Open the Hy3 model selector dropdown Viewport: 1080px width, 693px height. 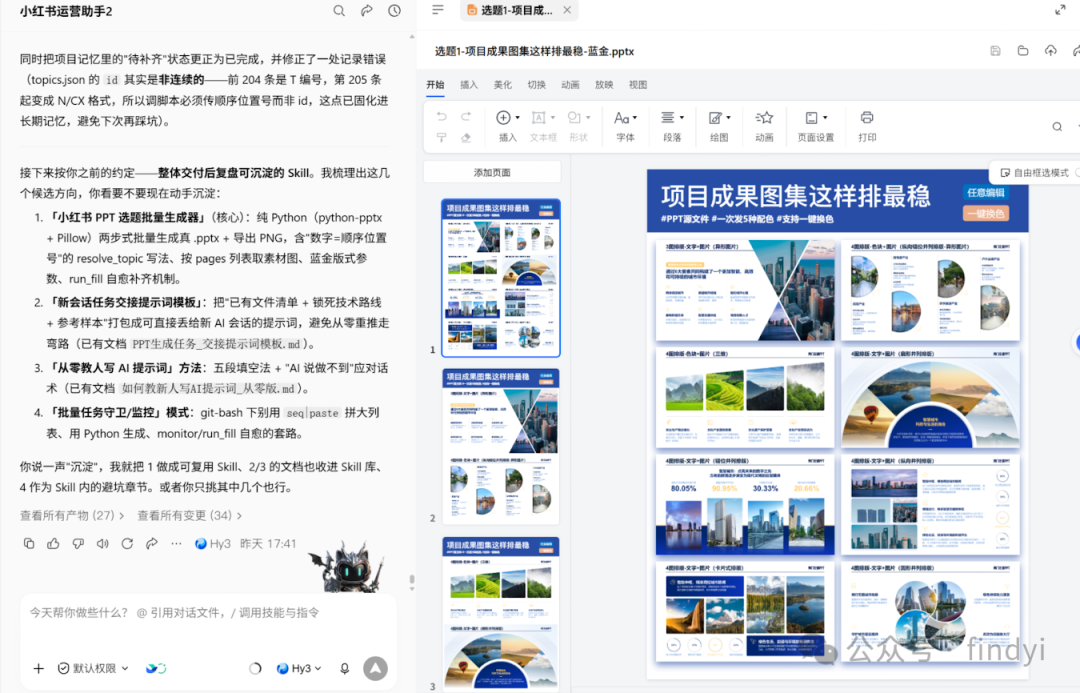click(299, 668)
